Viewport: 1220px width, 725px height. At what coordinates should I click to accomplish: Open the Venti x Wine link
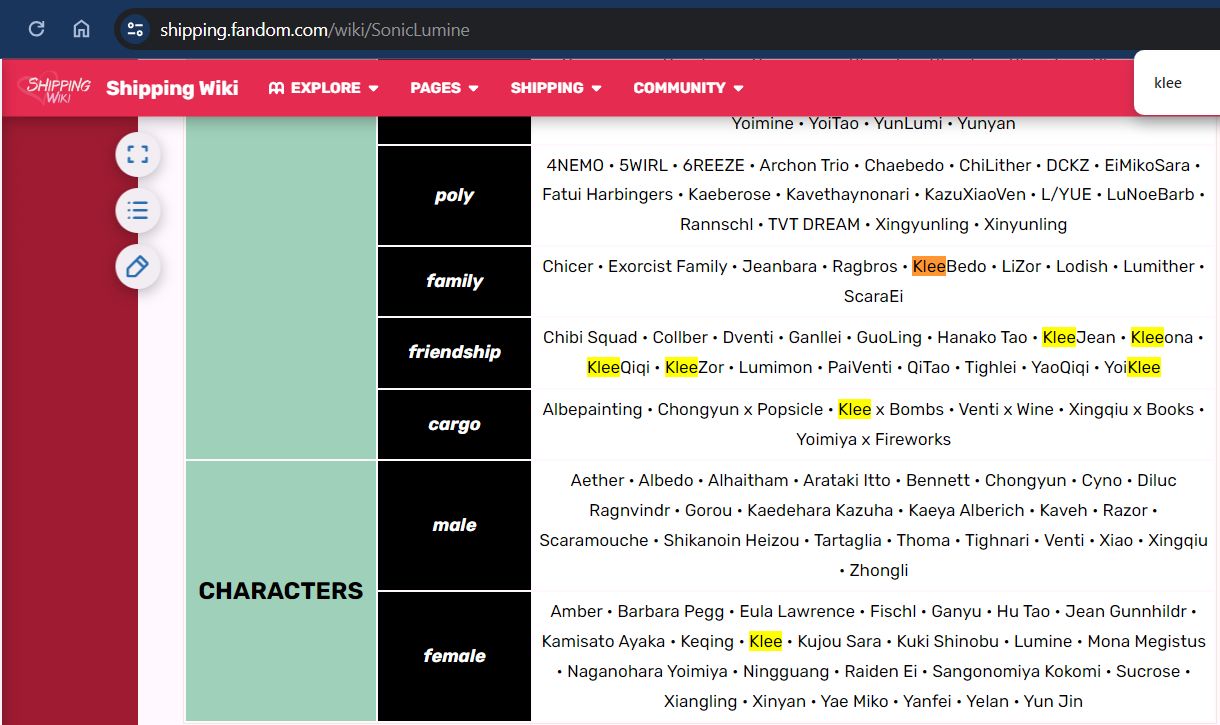tap(1006, 409)
